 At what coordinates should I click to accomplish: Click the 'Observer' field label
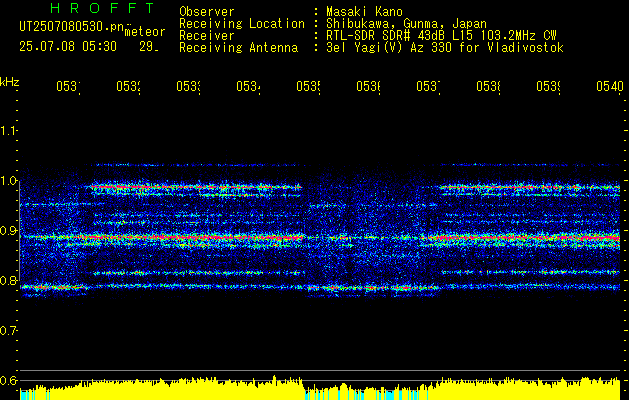click(207, 12)
